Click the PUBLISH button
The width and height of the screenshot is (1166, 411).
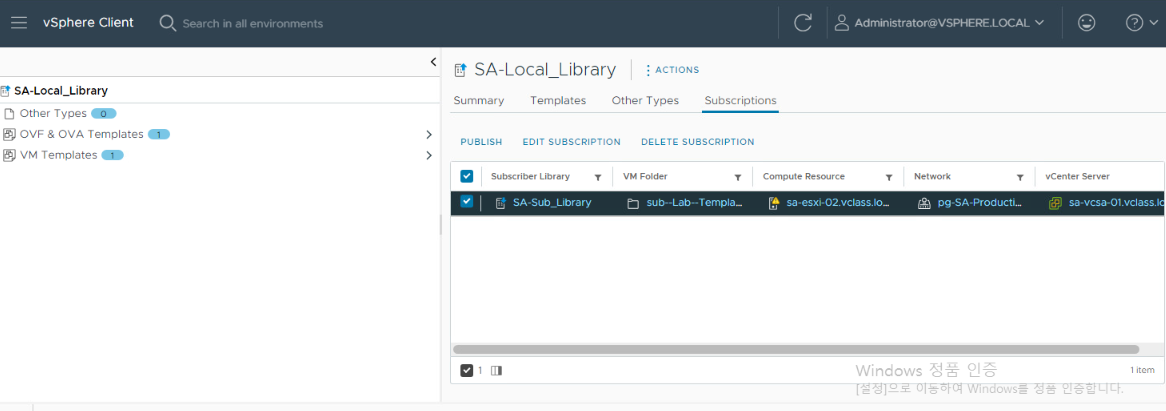pos(481,142)
